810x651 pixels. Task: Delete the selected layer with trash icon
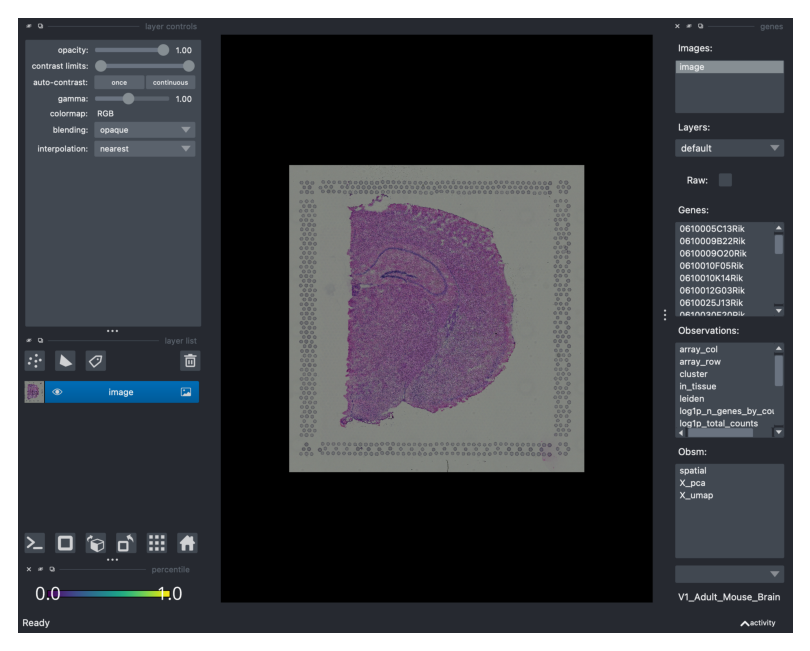(x=190, y=361)
